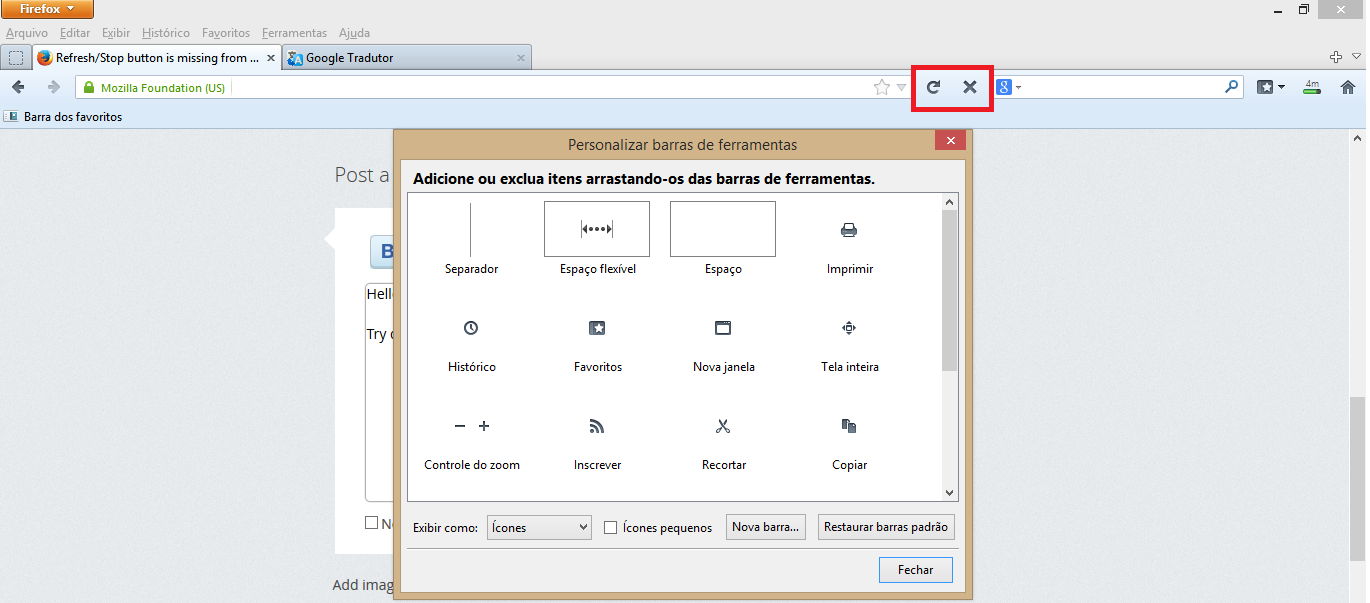Open the Ajuda menu
Viewport: 1370px width, 603px height.
click(x=354, y=33)
